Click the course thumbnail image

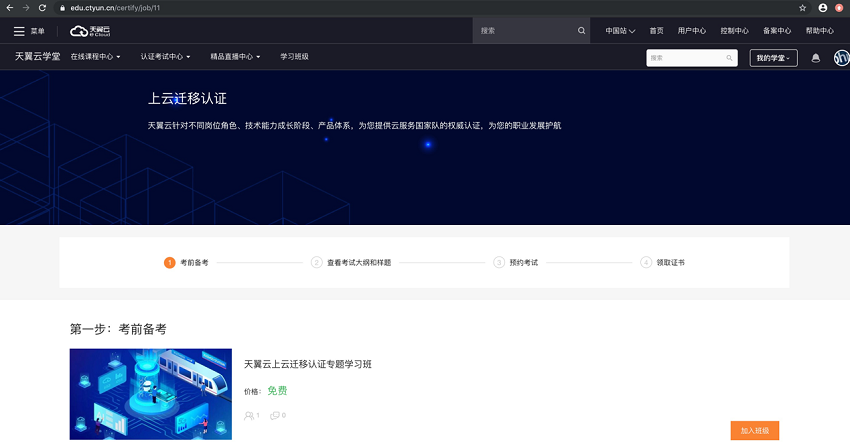coord(151,394)
